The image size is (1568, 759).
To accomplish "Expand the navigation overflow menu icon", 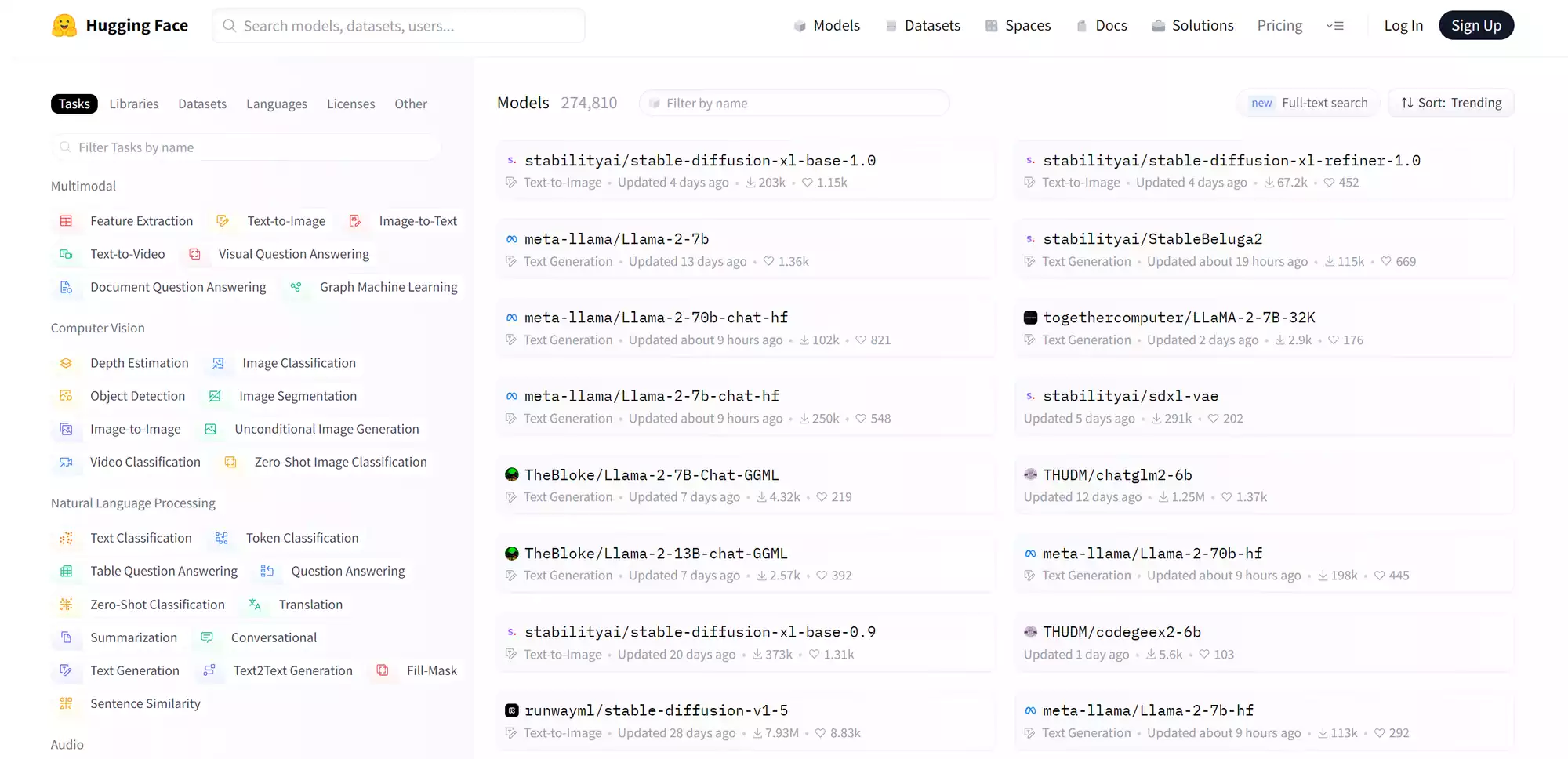I will (x=1335, y=26).
